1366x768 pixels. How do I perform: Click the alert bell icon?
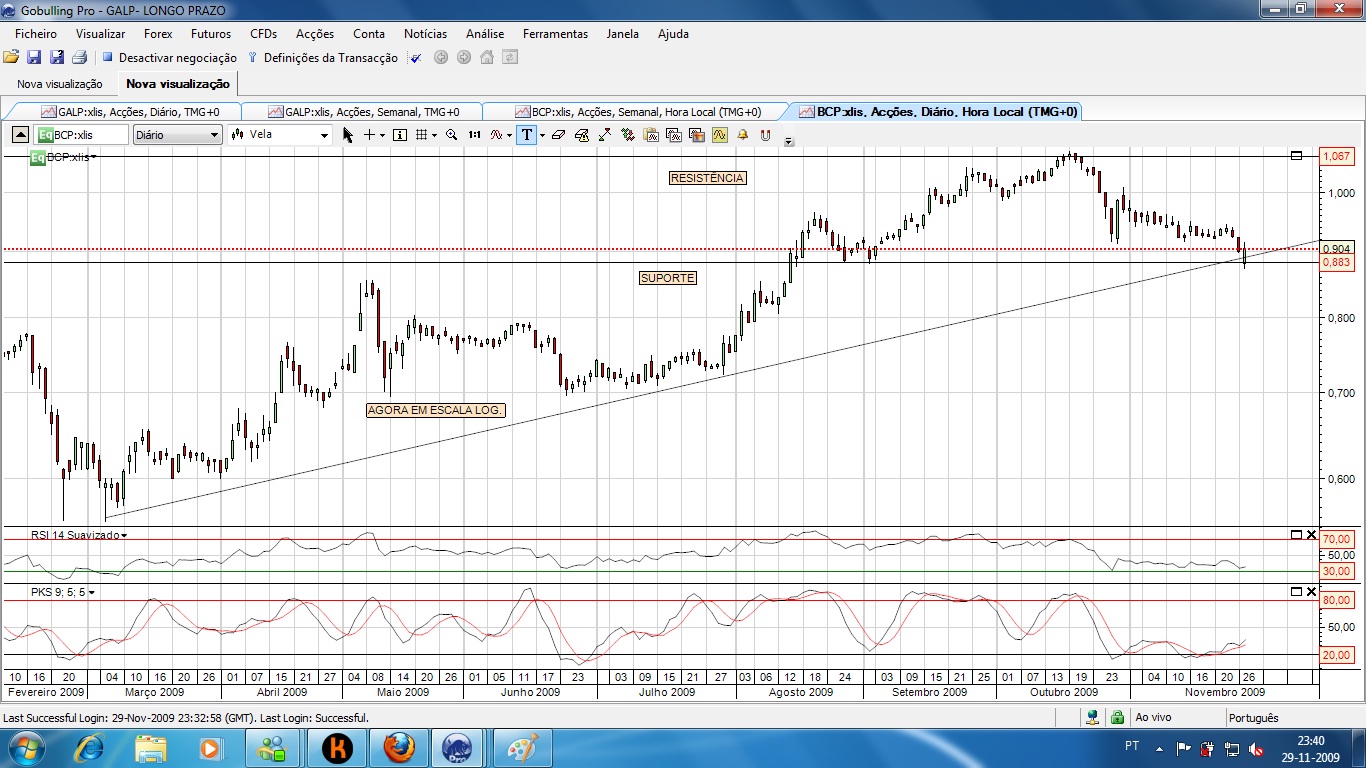743,135
